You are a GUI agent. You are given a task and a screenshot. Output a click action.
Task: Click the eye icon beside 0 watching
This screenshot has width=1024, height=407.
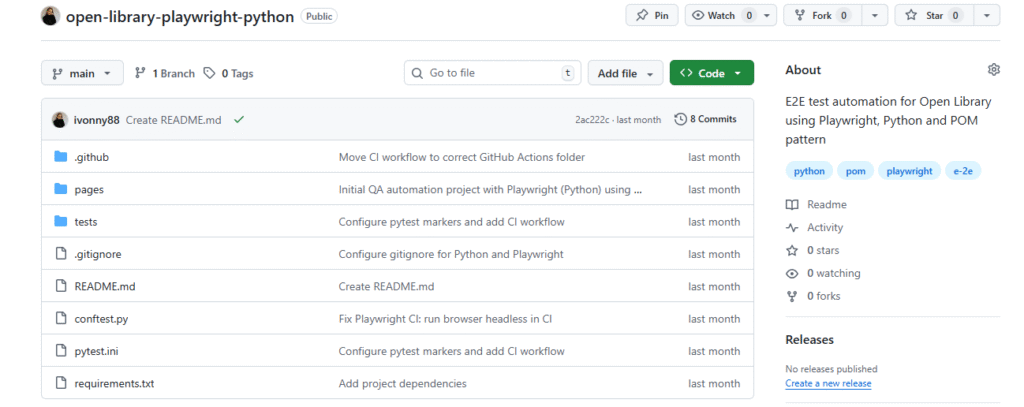[x=792, y=273]
